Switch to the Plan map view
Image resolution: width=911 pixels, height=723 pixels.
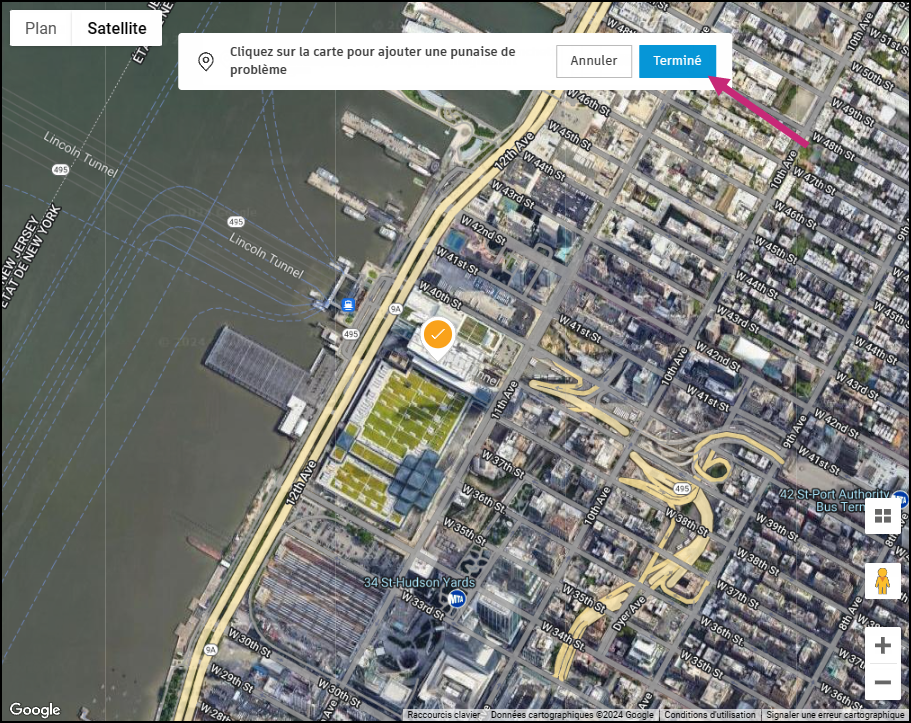click(x=41, y=28)
